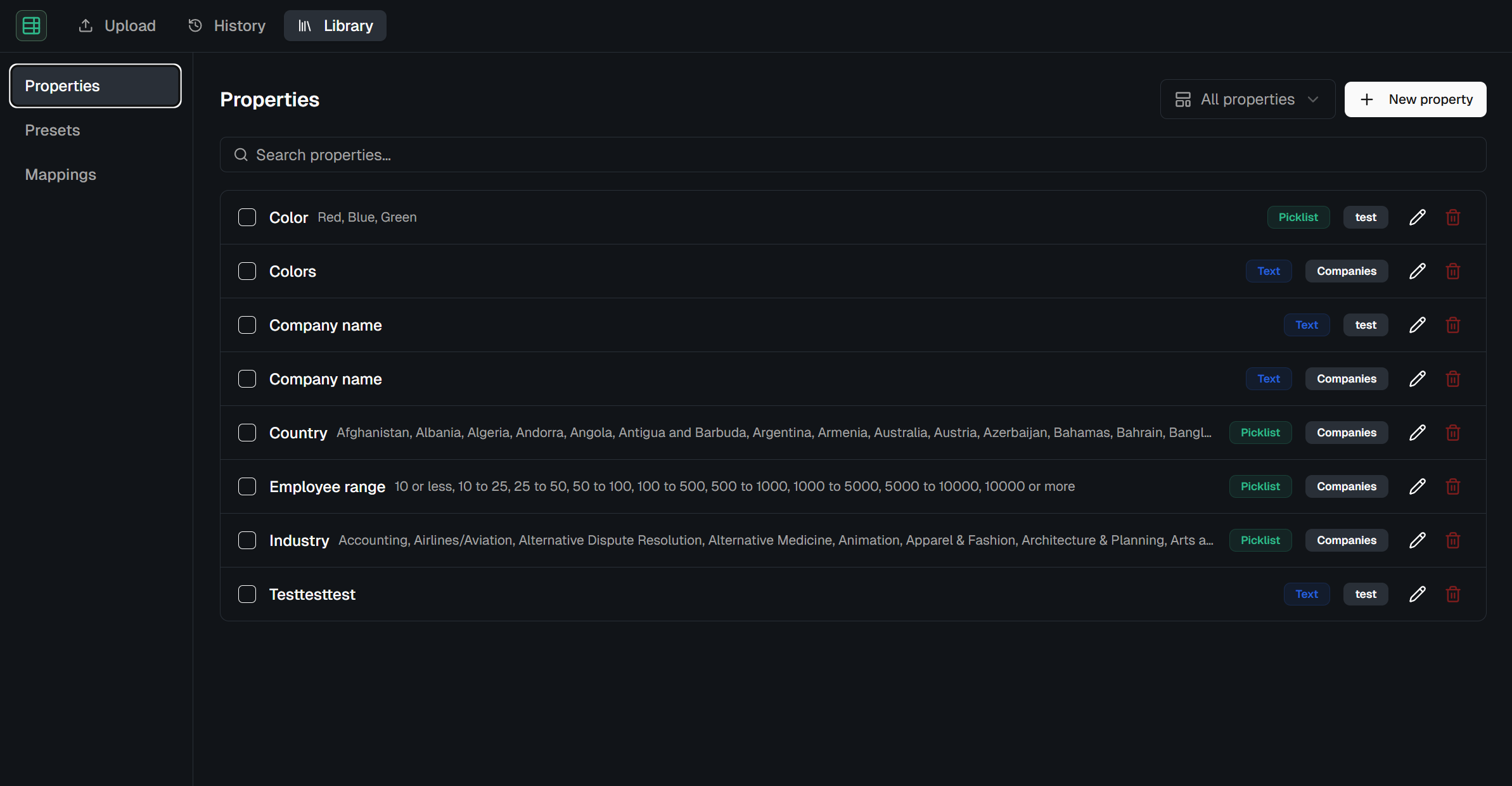Viewport: 1512px width, 786px height.
Task: Open the All properties filter dropdown
Action: (x=1247, y=99)
